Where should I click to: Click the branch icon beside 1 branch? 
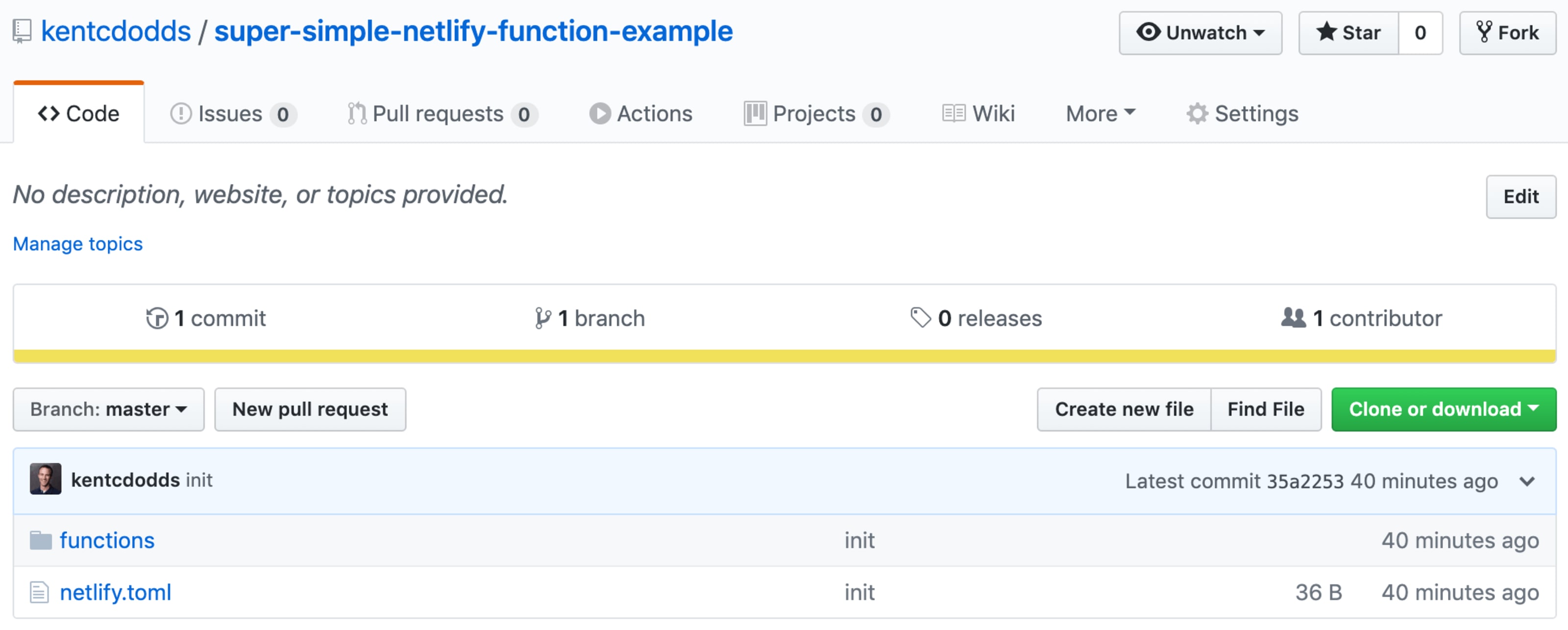pyautogui.click(x=543, y=318)
